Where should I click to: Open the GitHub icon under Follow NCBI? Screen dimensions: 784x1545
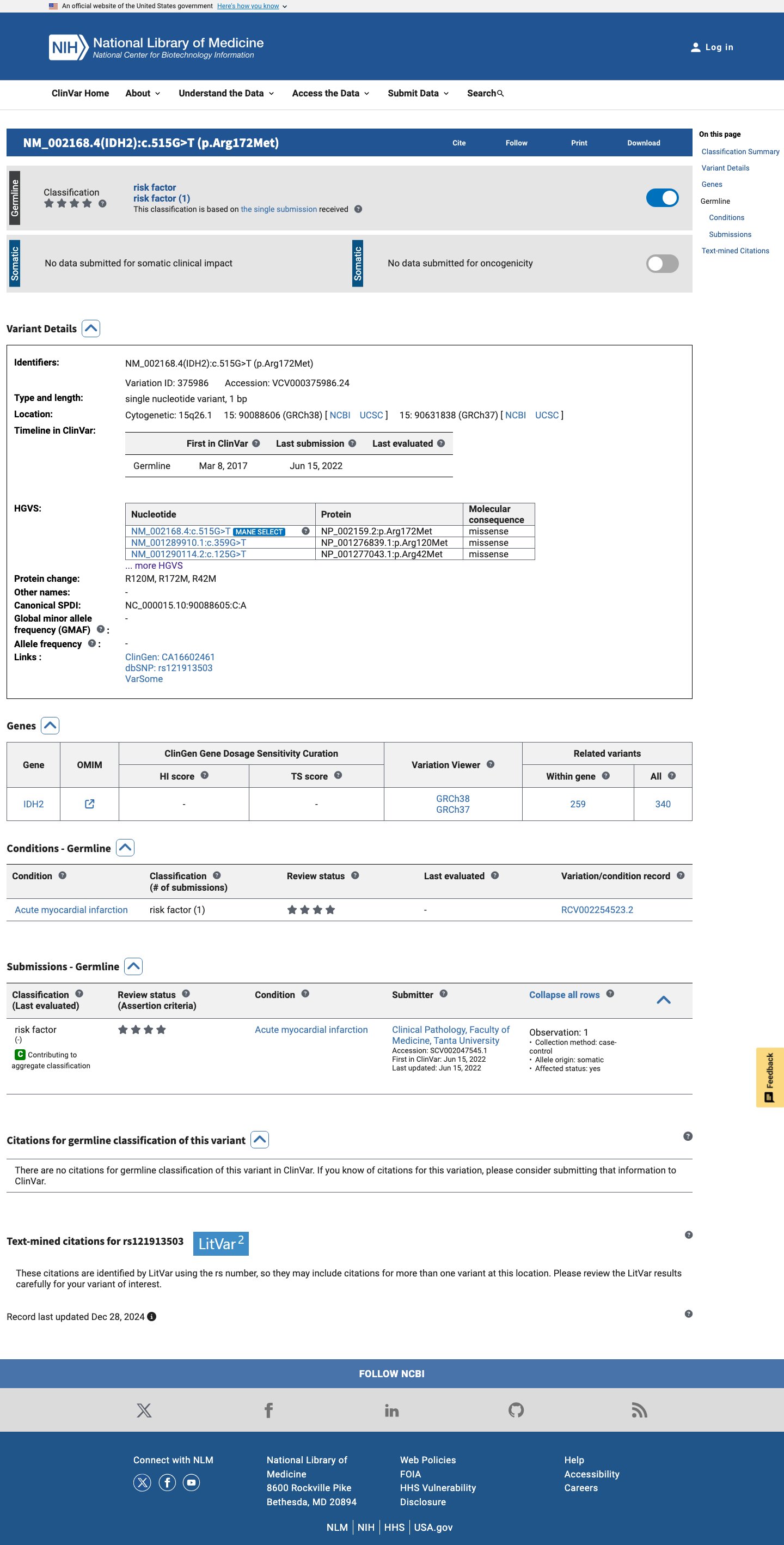(x=516, y=1410)
